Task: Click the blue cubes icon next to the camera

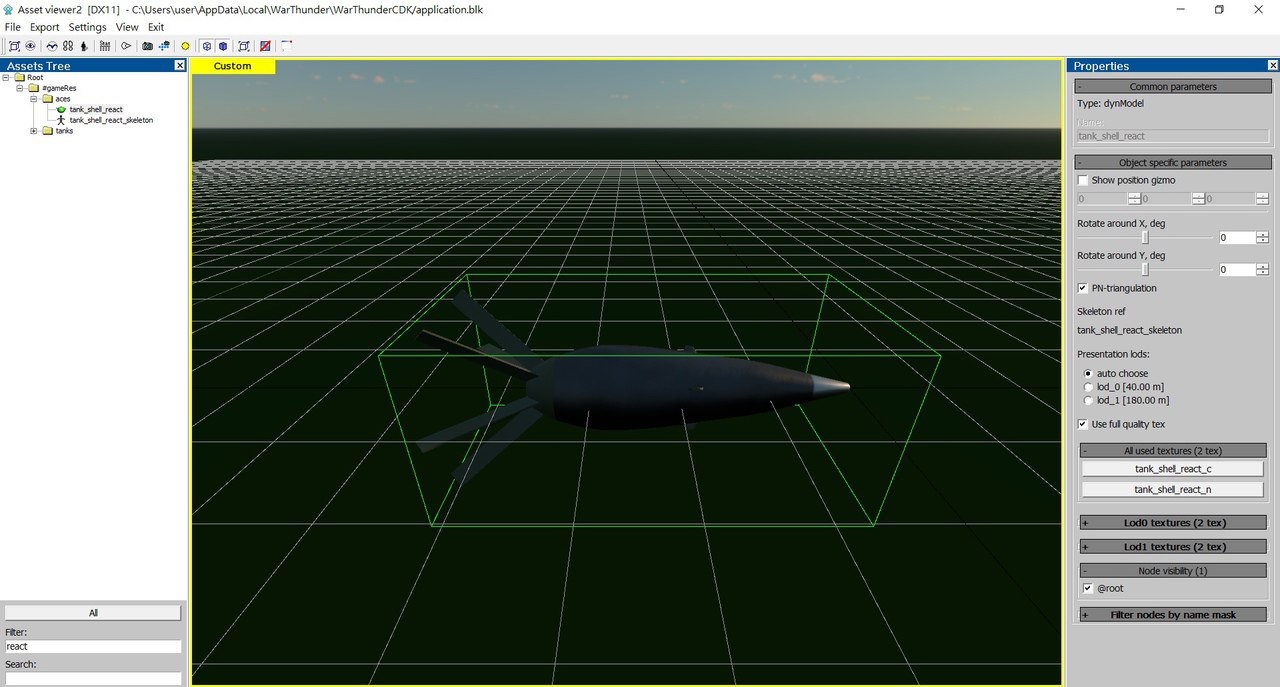Action: (164, 46)
